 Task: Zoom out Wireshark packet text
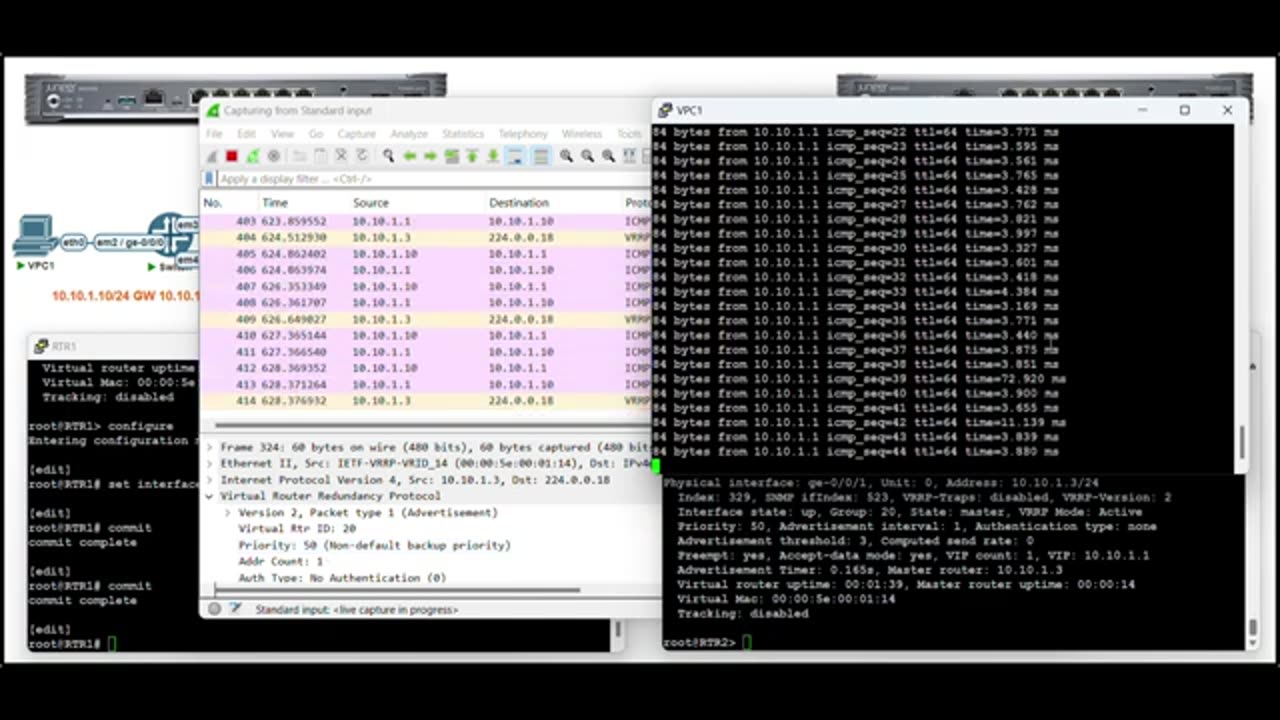click(x=587, y=156)
